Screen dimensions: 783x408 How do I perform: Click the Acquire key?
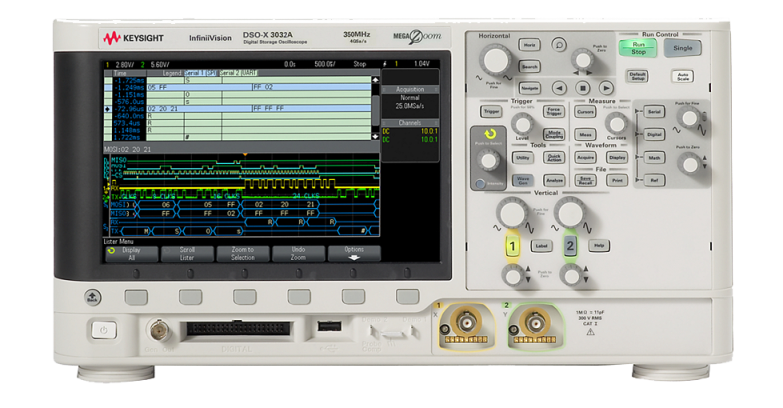pyautogui.click(x=585, y=158)
